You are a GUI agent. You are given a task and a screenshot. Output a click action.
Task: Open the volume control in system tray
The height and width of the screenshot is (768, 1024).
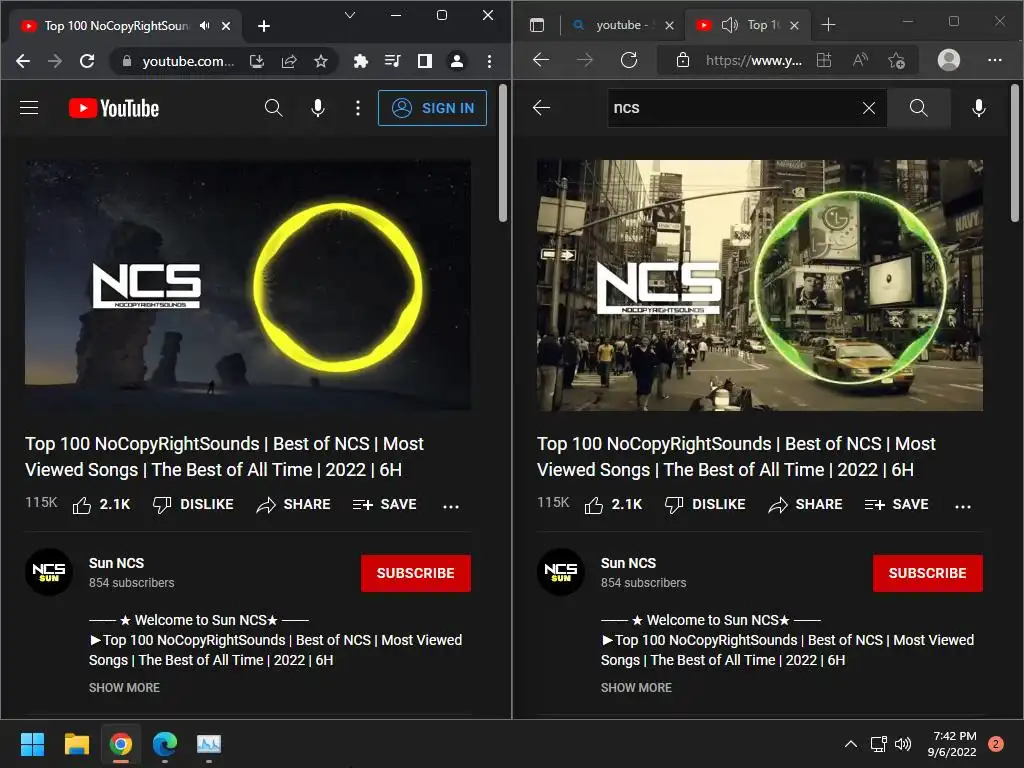(x=903, y=744)
